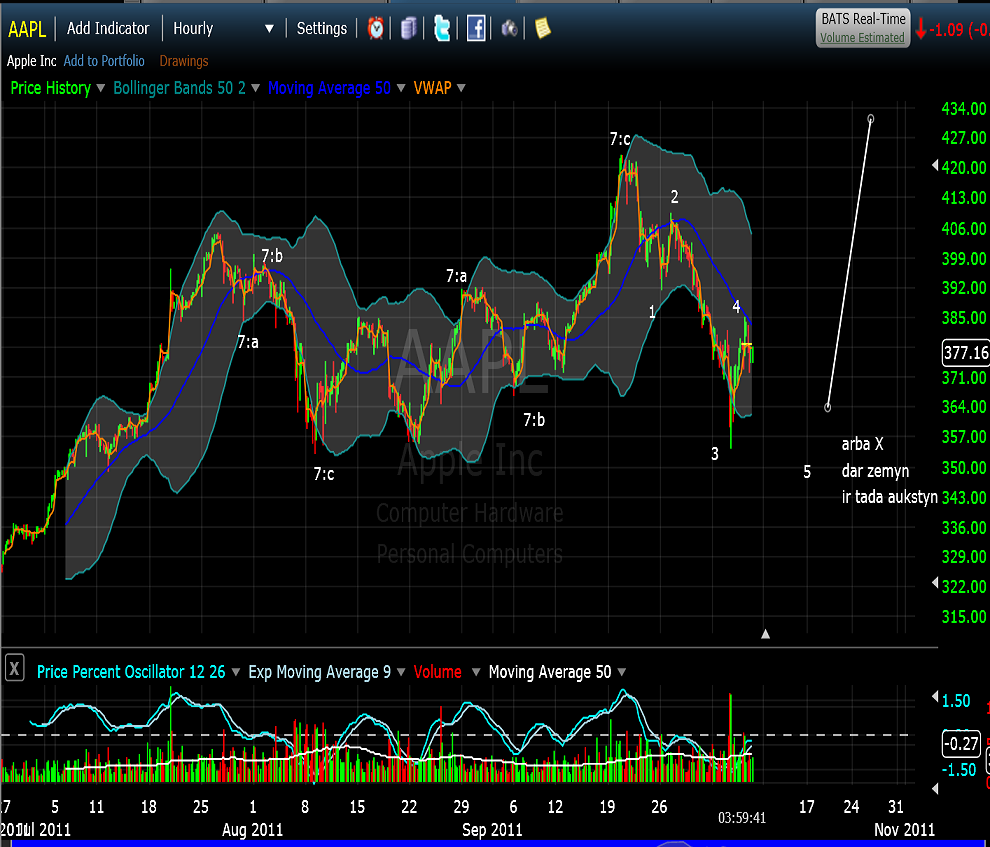Select the wave label '5' annotation

pyautogui.click(x=807, y=472)
